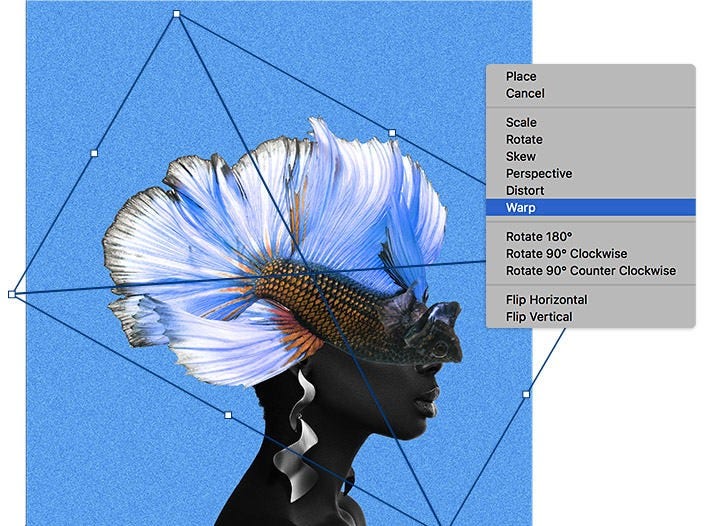This screenshot has width=720, height=526.
Task: Choose Rotate 180° from the menu
Action: point(591,236)
